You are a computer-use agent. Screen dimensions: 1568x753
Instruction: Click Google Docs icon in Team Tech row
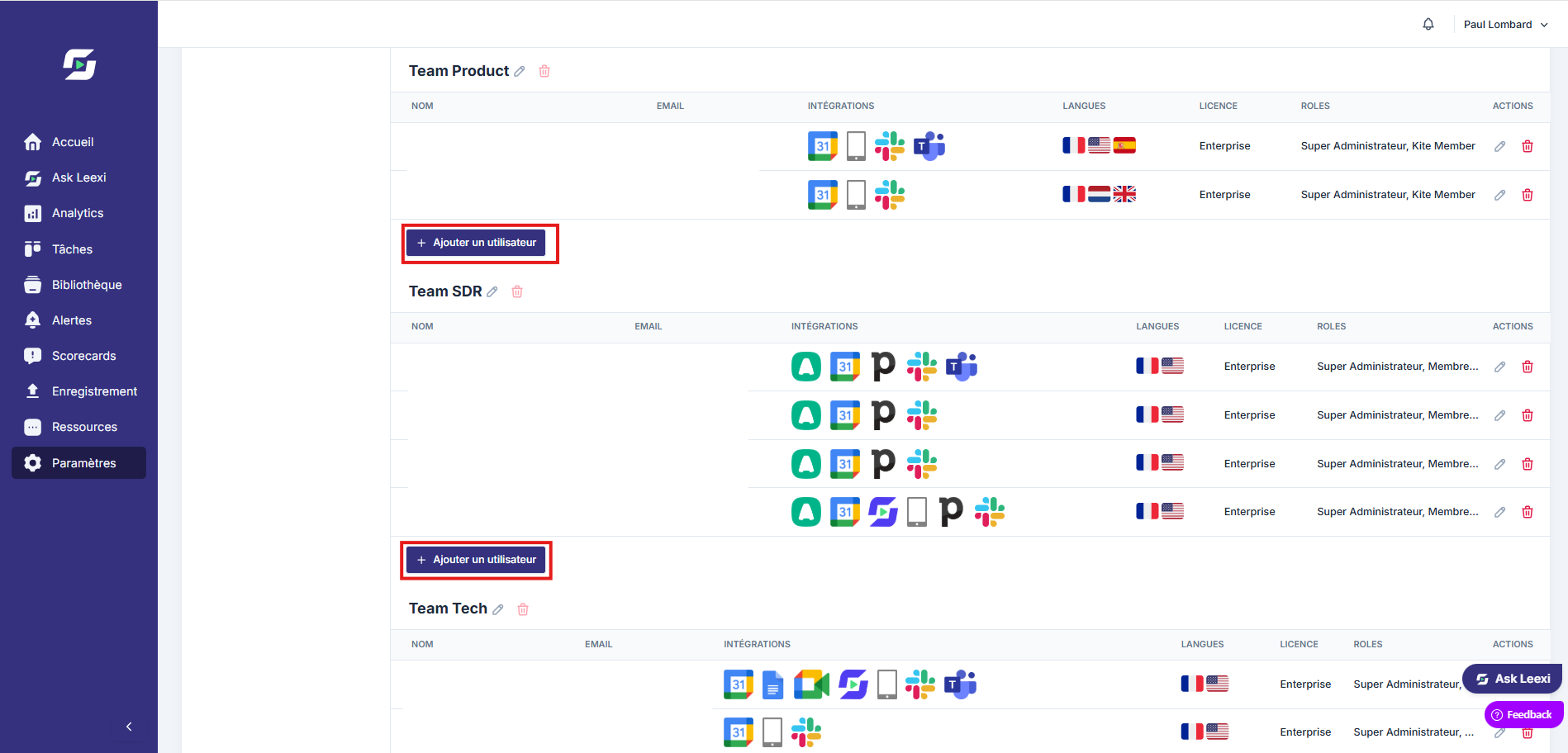tap(772, 684)
